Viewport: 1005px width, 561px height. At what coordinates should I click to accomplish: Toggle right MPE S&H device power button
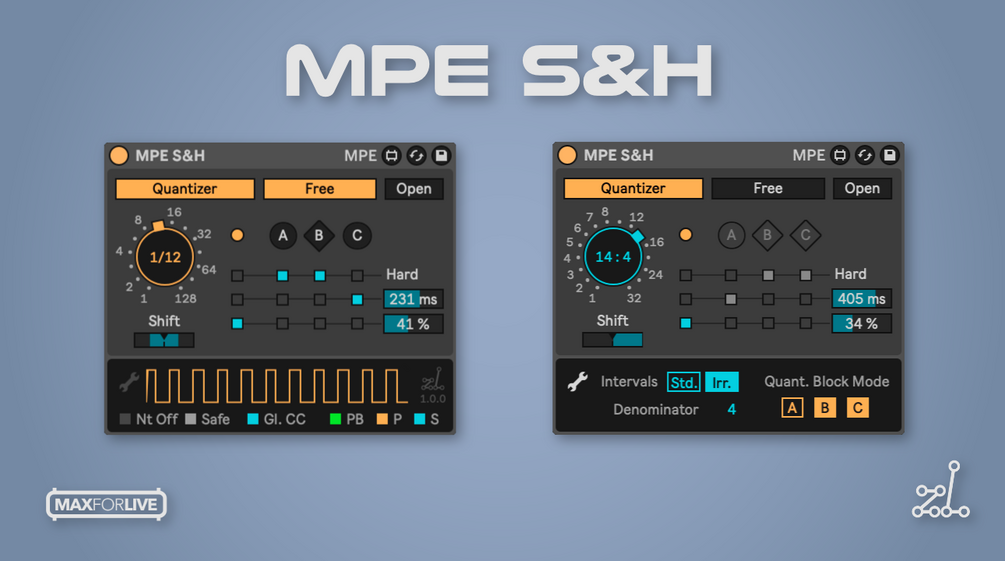coord(567,155)
